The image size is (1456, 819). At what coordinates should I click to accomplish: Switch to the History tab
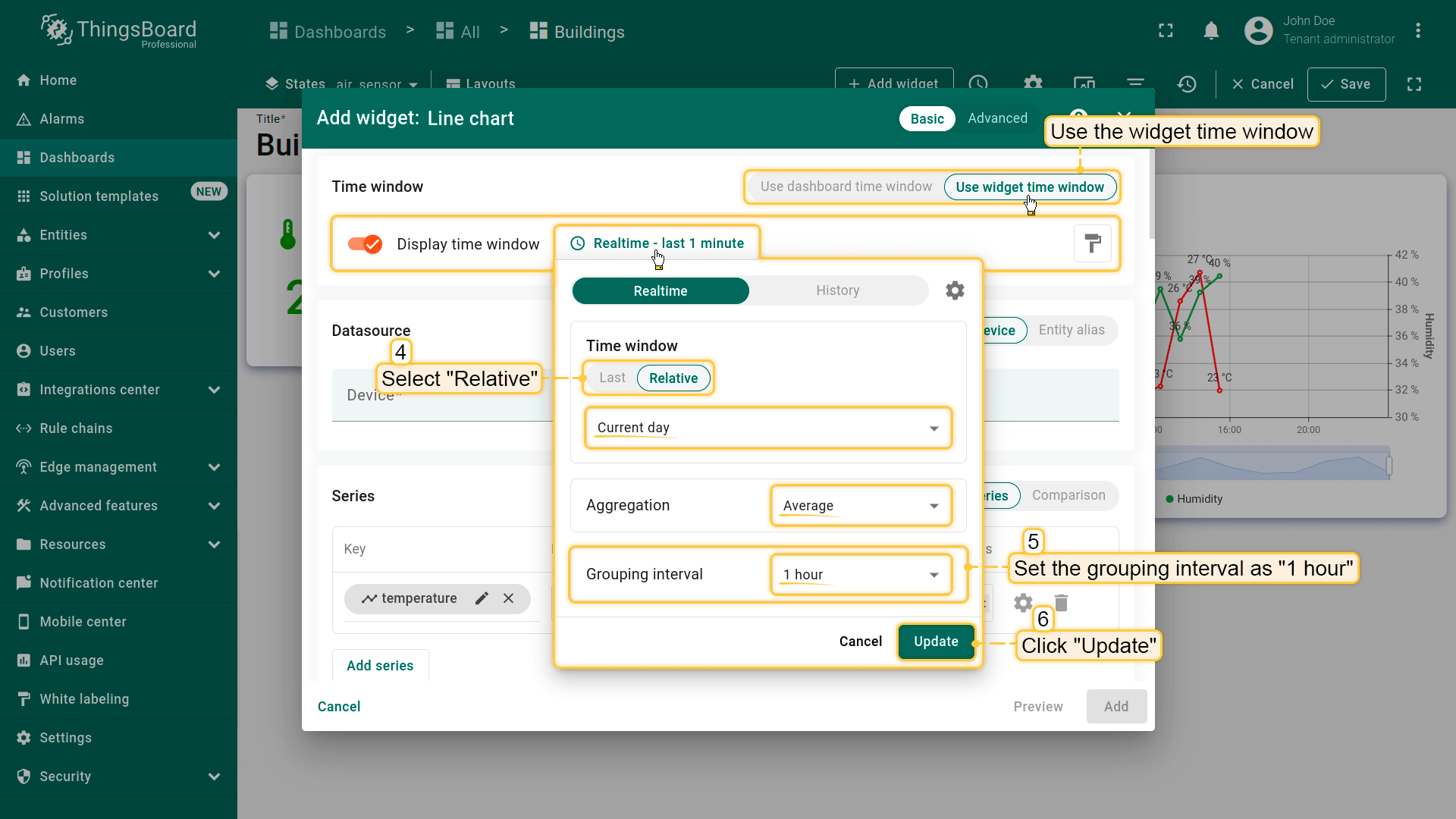pos(837,290)
